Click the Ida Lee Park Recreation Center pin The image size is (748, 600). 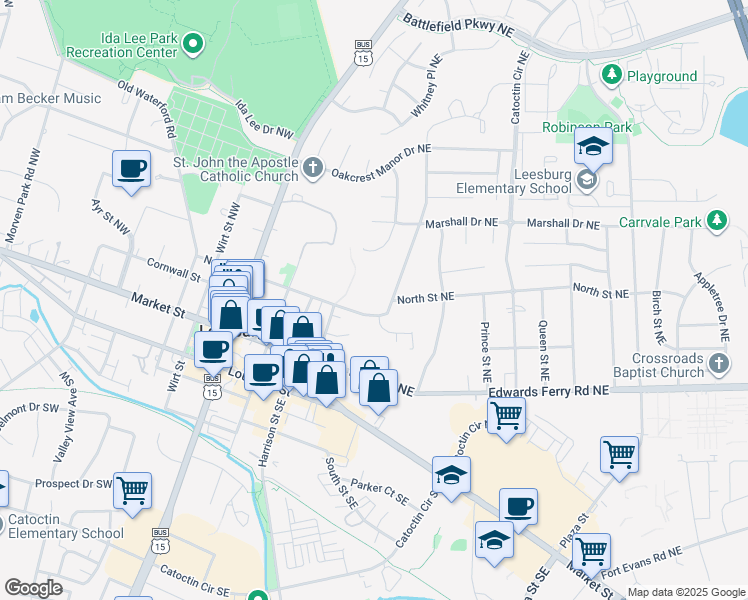pyautogui.click(x=195, y=42)
